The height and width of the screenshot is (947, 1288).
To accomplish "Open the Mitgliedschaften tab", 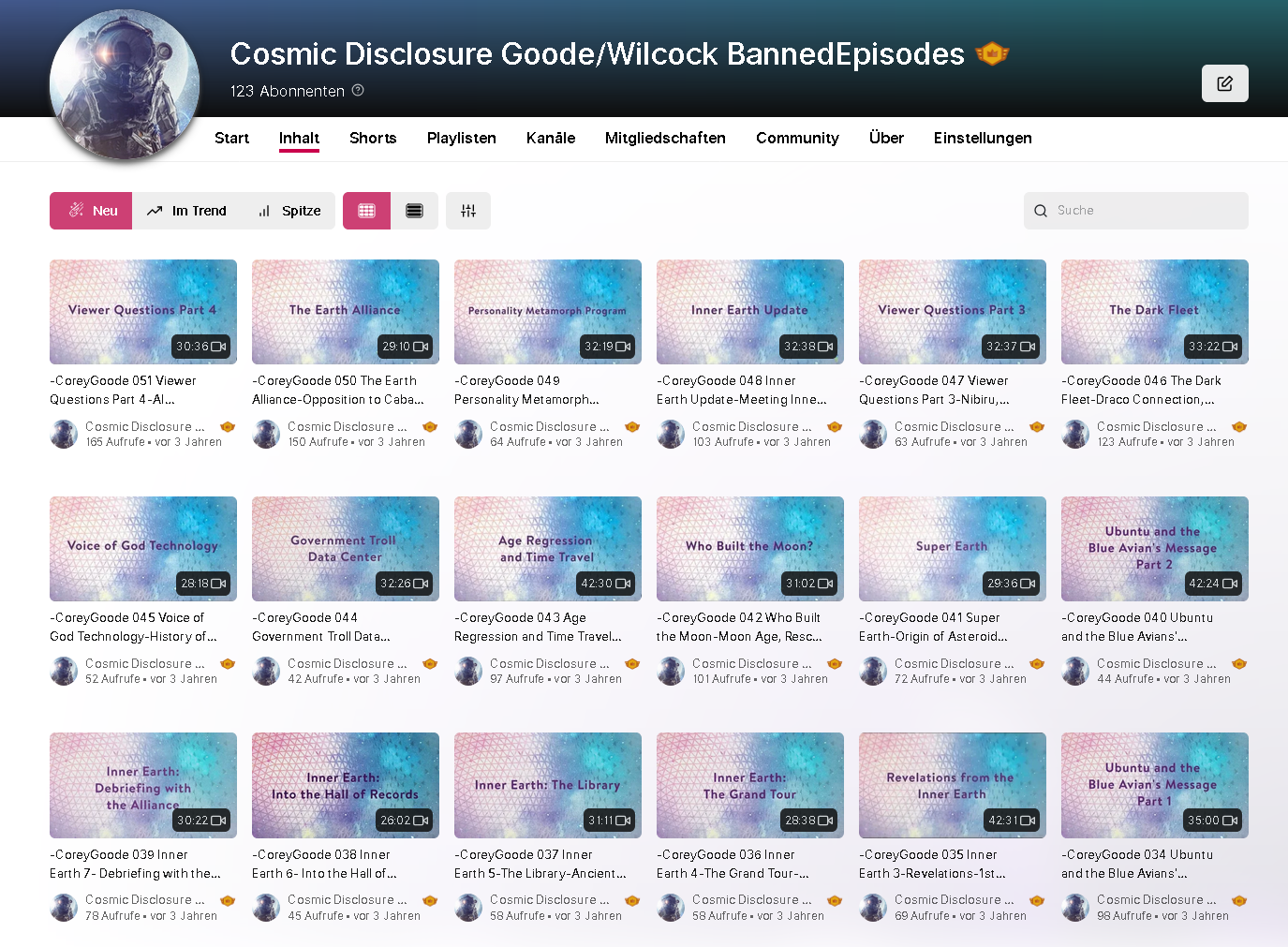I will coord(665,138).
